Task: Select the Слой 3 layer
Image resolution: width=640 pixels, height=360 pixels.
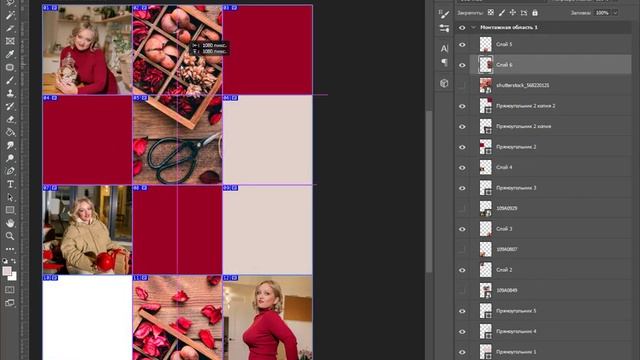Action: [550, 229]
